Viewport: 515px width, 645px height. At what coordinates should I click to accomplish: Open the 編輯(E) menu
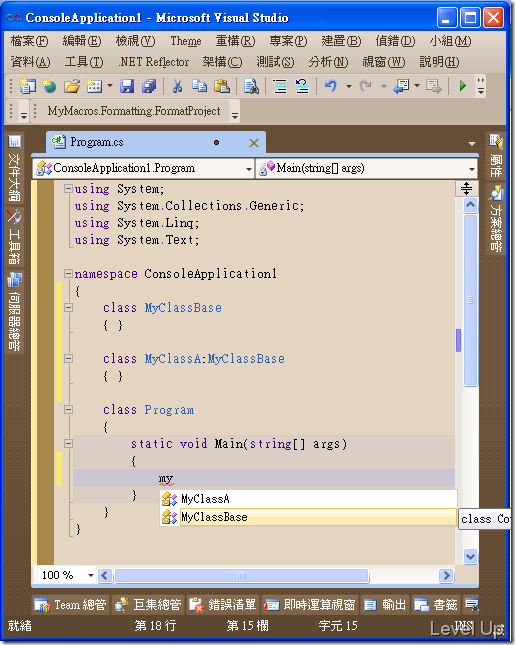pyautogui.click(x=82, y=41)
